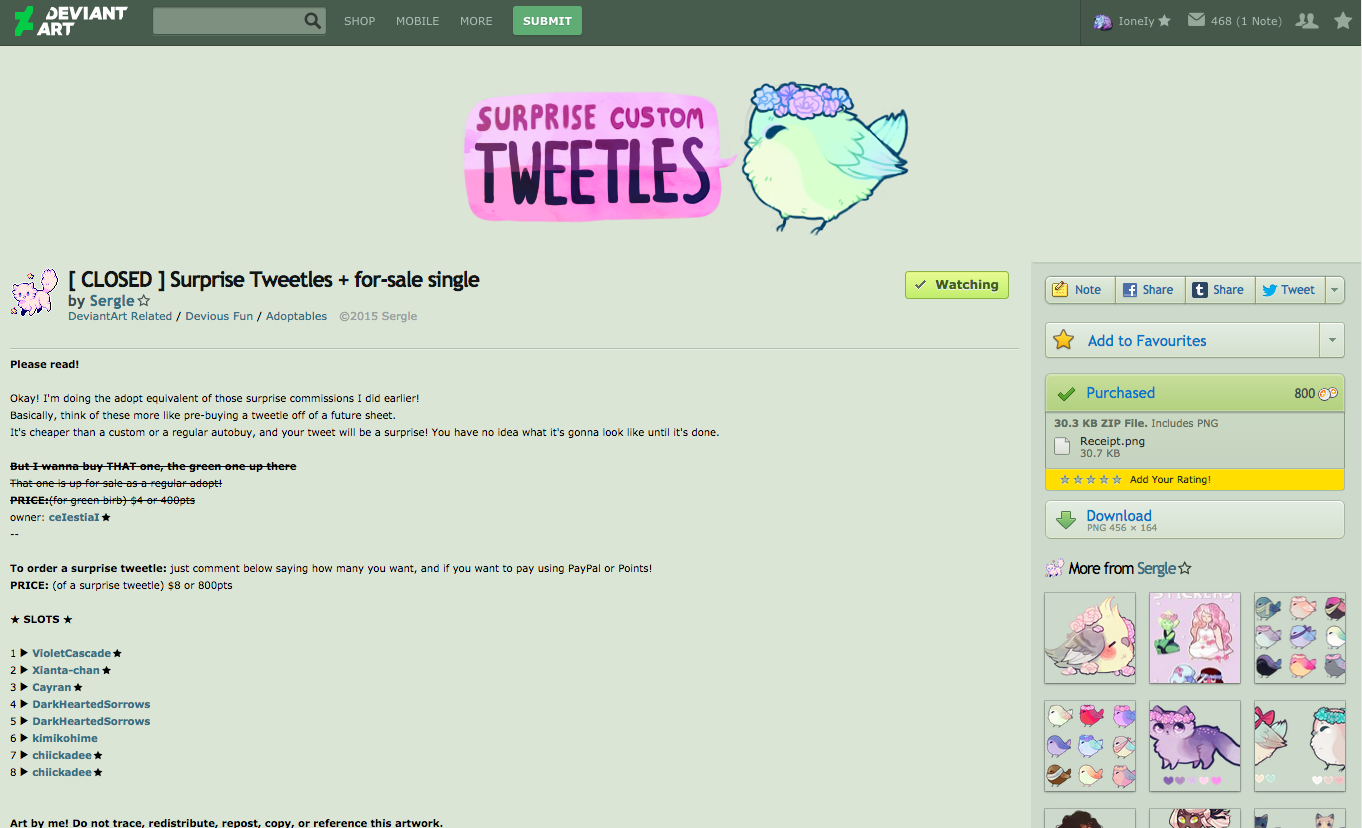The image size is (1362, 828).
Task: Open the SHOP menu item
Action: (360, 21)
